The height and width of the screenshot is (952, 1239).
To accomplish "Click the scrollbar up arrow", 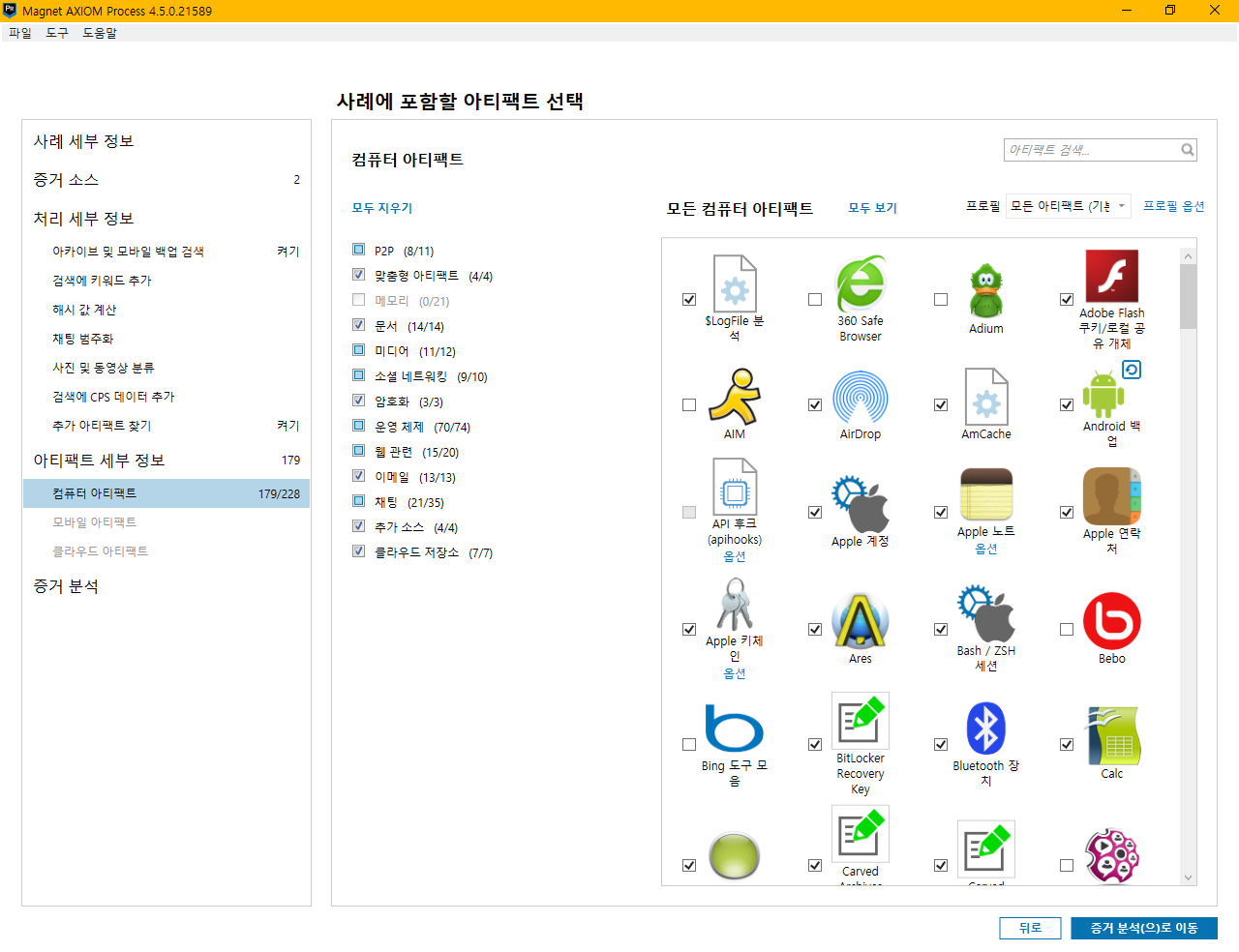I will coord(1189,256).
